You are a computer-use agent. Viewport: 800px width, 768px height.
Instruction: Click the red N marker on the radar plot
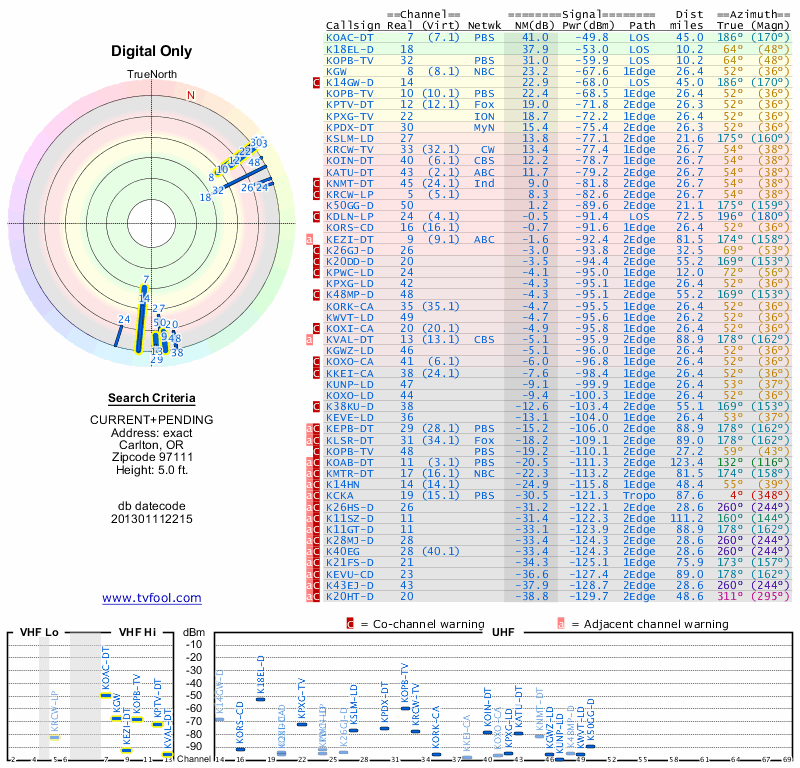(191, 95)
